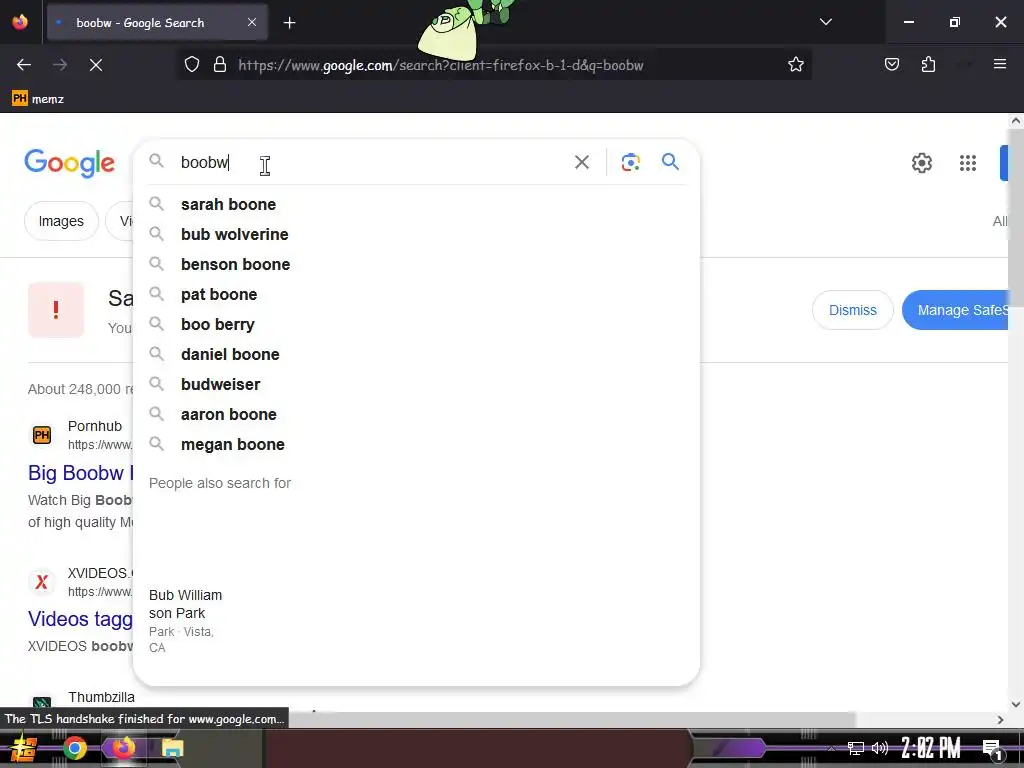Open tracking protection shield icon
The image size is (1024, 768).
click(x=191, y=65)
